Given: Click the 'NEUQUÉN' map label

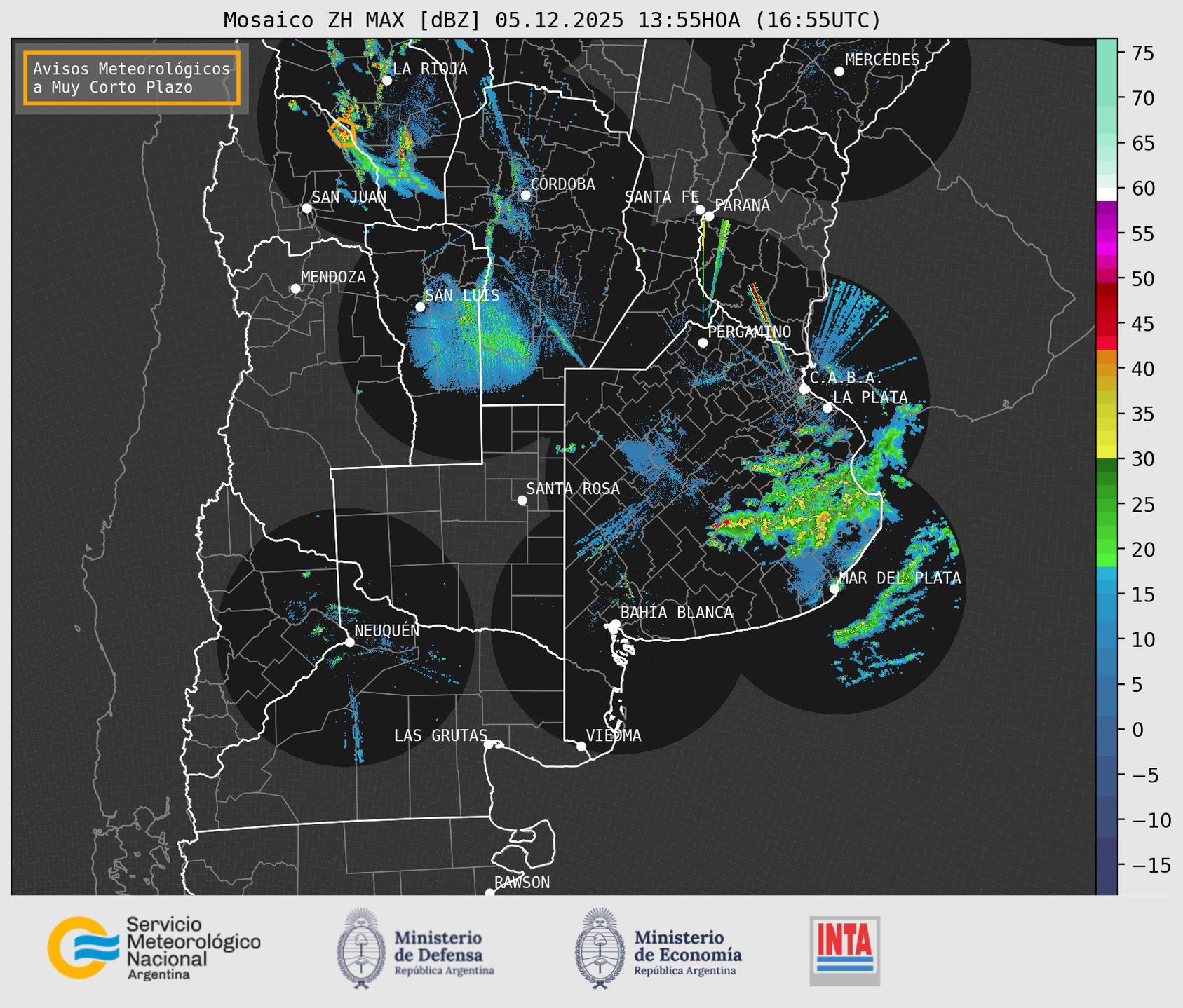Looking at the screenshot, I should (386, 630).
